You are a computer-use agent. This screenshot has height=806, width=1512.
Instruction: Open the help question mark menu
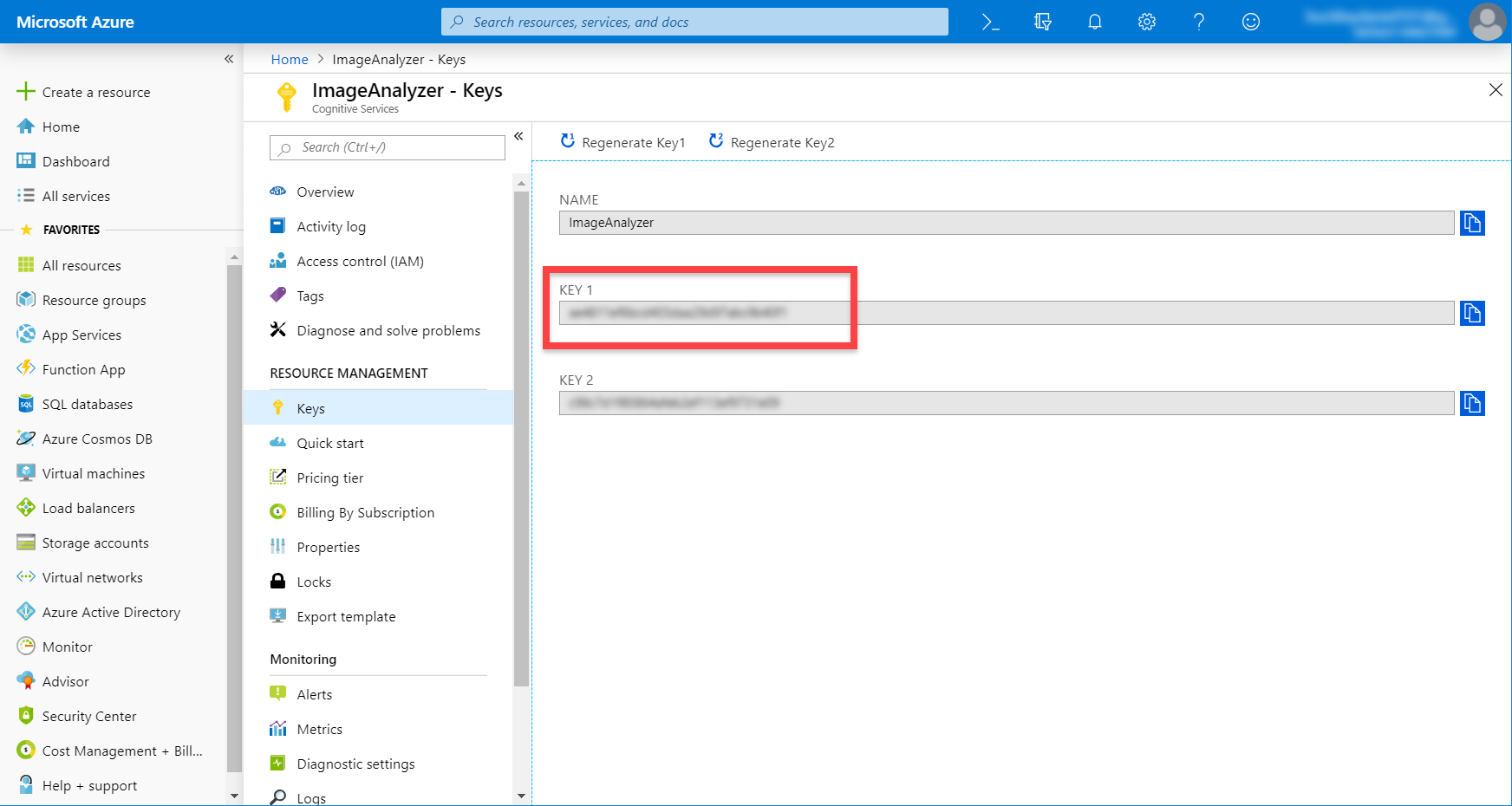tap(1199, 23)
